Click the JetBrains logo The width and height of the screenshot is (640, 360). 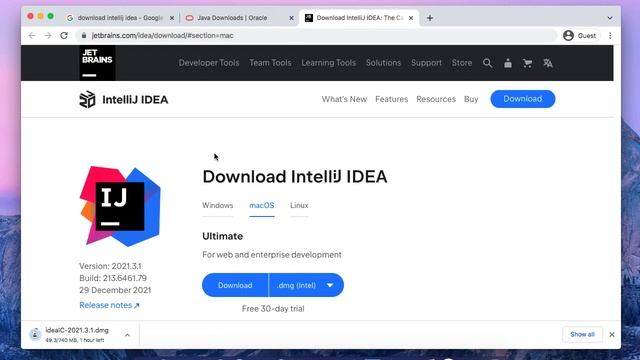tap(97, 63)
